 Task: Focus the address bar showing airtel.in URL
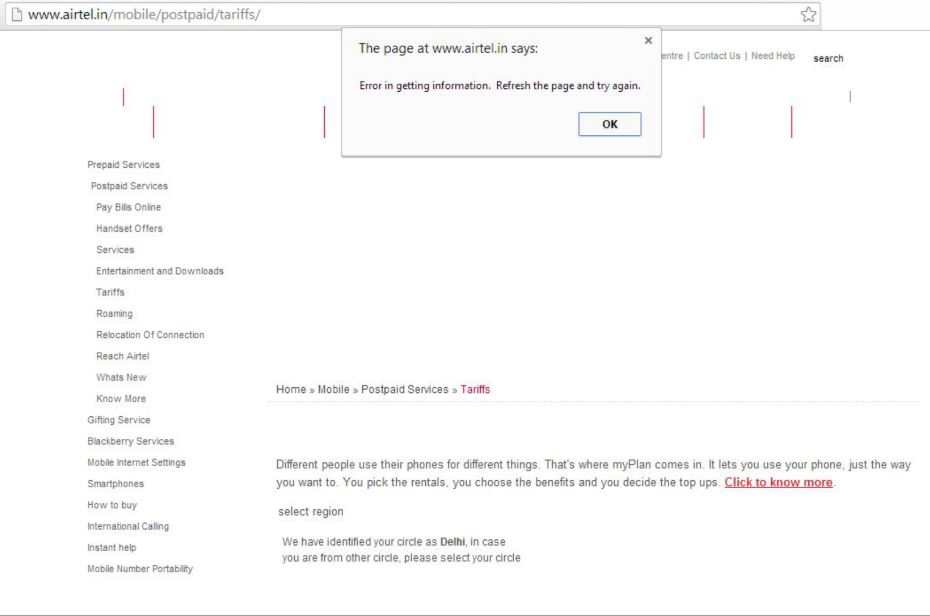(412, 14)
